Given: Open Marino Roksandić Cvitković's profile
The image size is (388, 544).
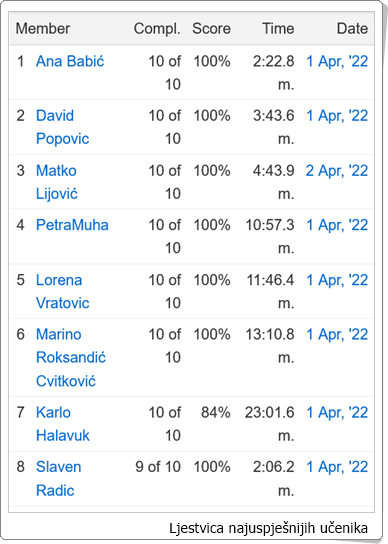Looking at the screenshot, I should pyautogui.click(x=71, y=358).
